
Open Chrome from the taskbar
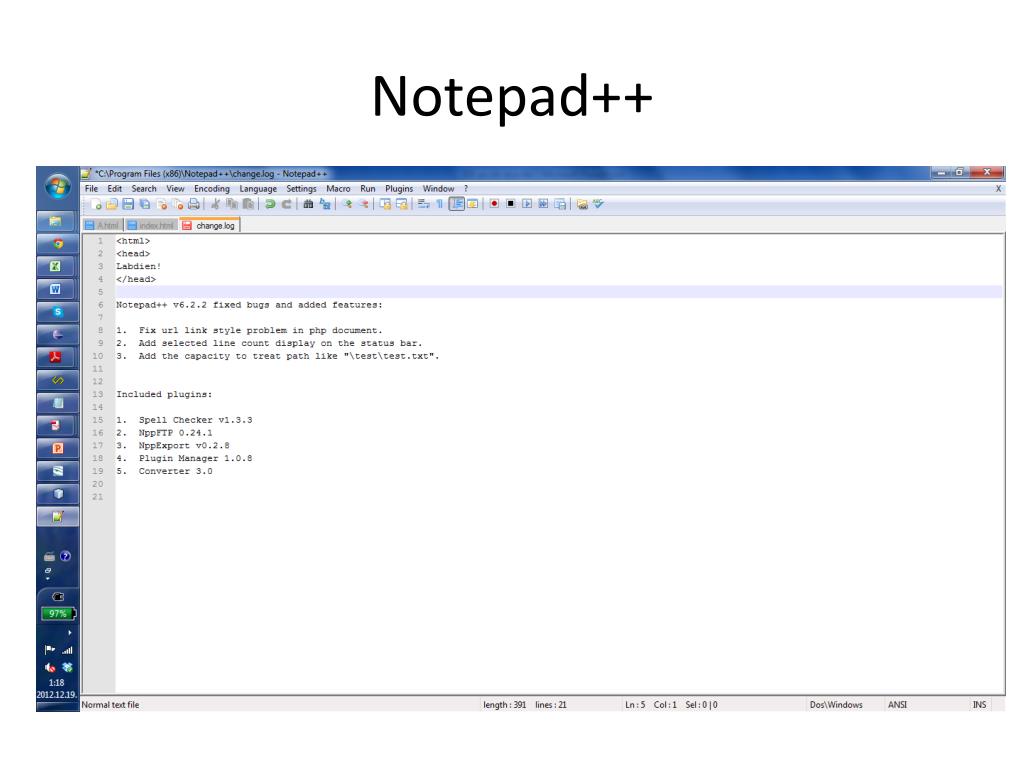pyautogui.click(x=57, y=244)
